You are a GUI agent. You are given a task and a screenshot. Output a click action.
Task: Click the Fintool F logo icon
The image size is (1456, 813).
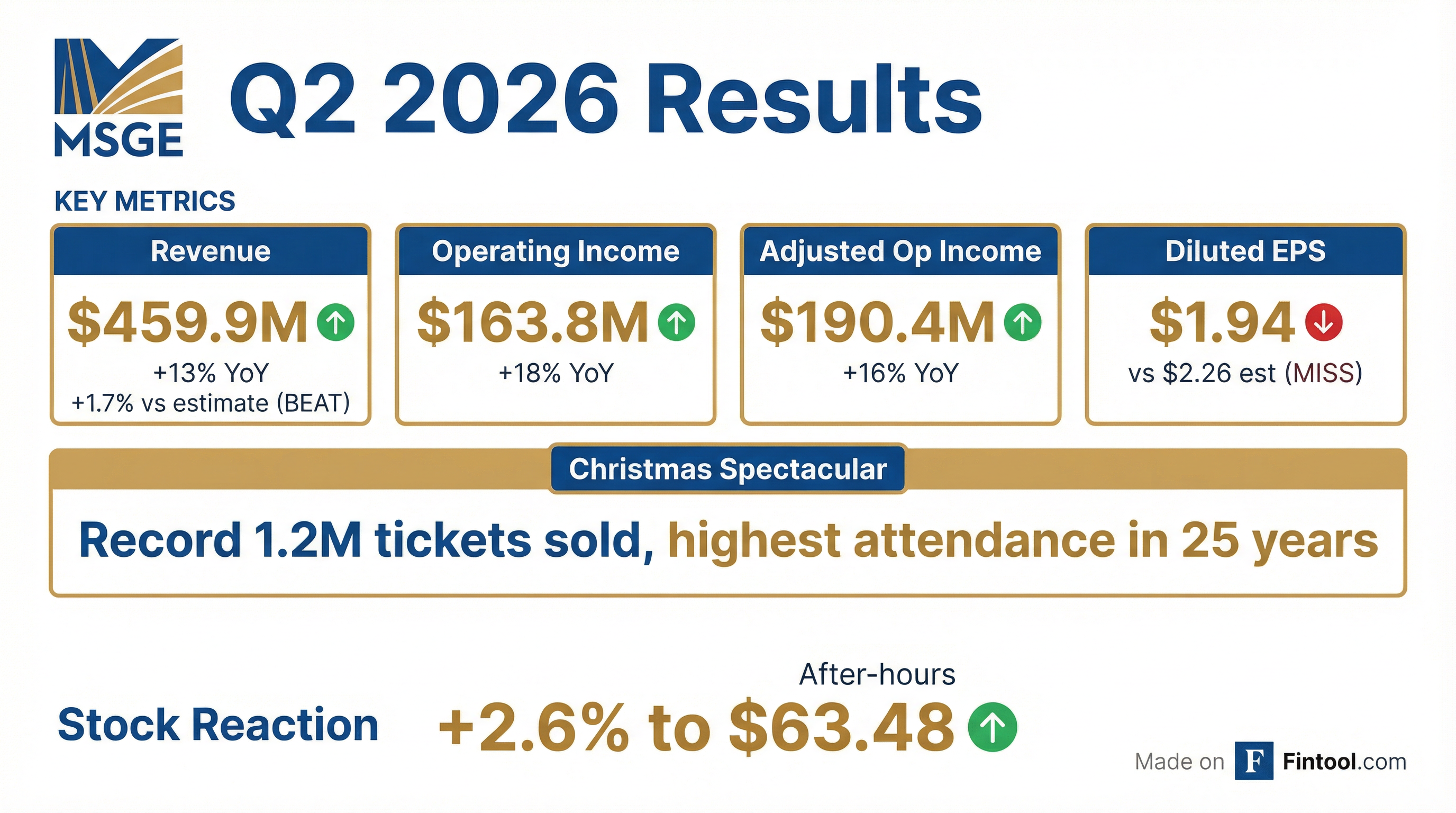pos(1254,761)
